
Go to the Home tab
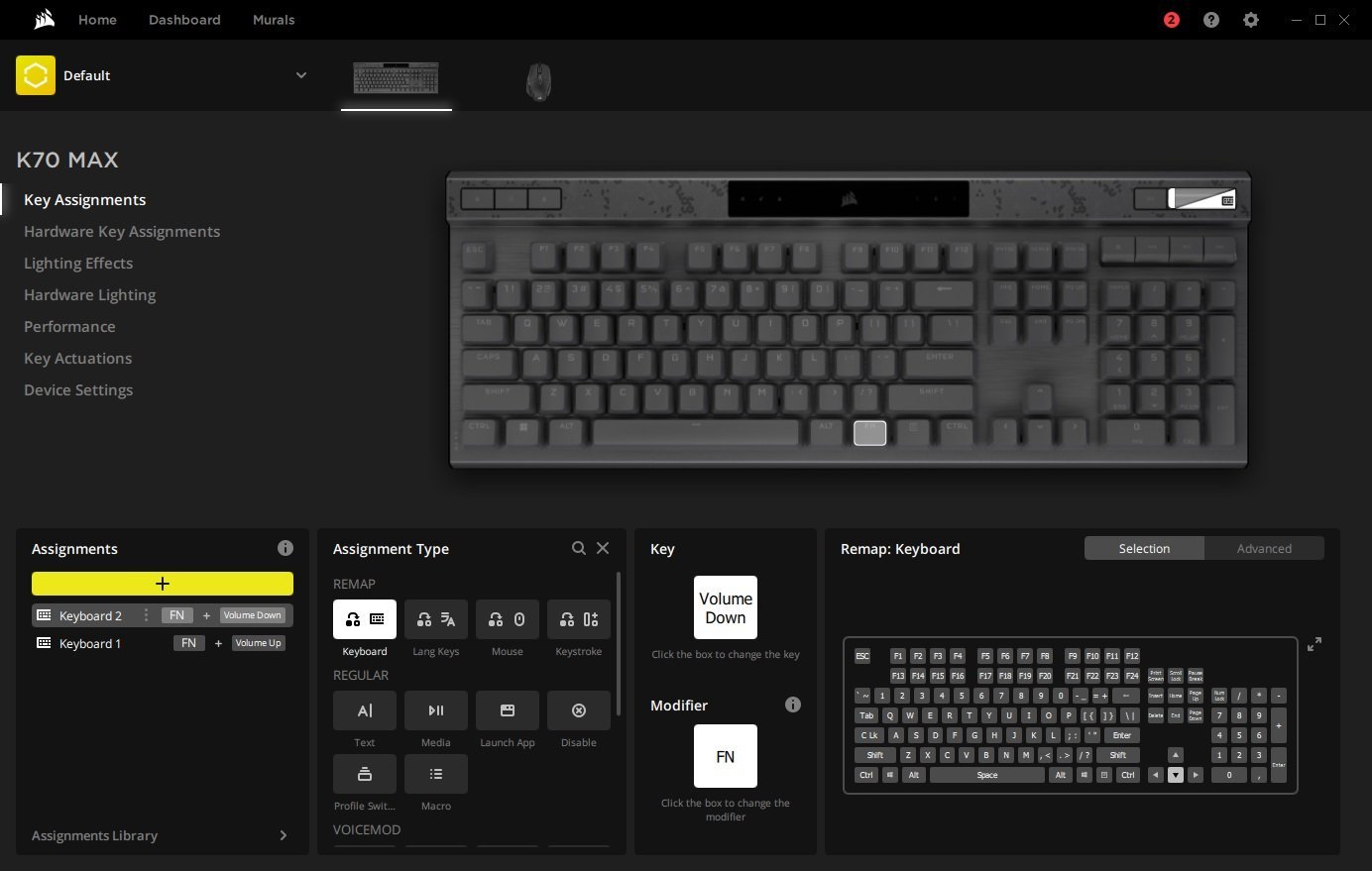(x=97, y=20)
